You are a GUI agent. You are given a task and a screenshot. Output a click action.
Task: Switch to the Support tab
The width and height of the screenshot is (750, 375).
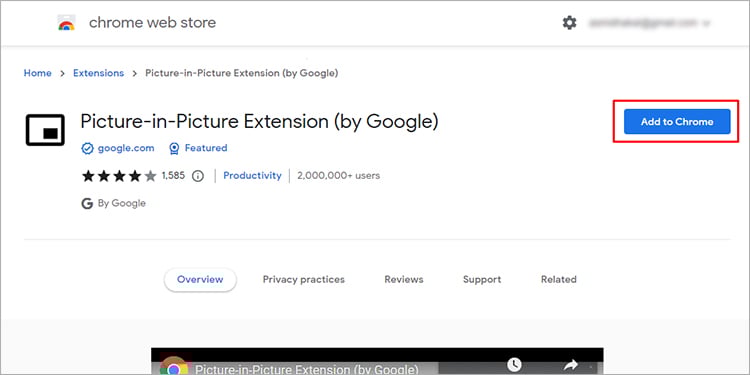482,279
